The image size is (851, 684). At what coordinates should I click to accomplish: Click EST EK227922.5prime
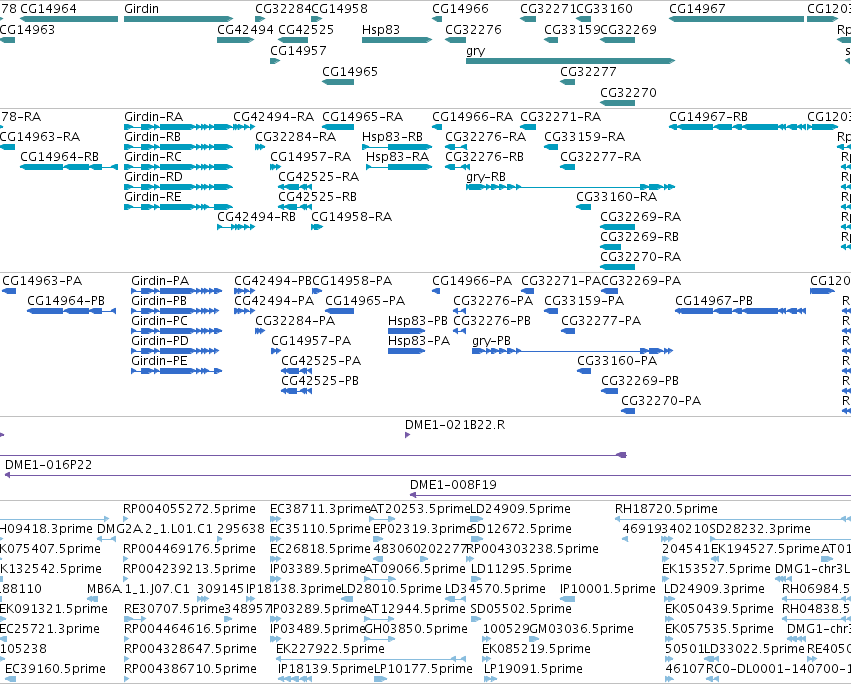pos(330,649)
